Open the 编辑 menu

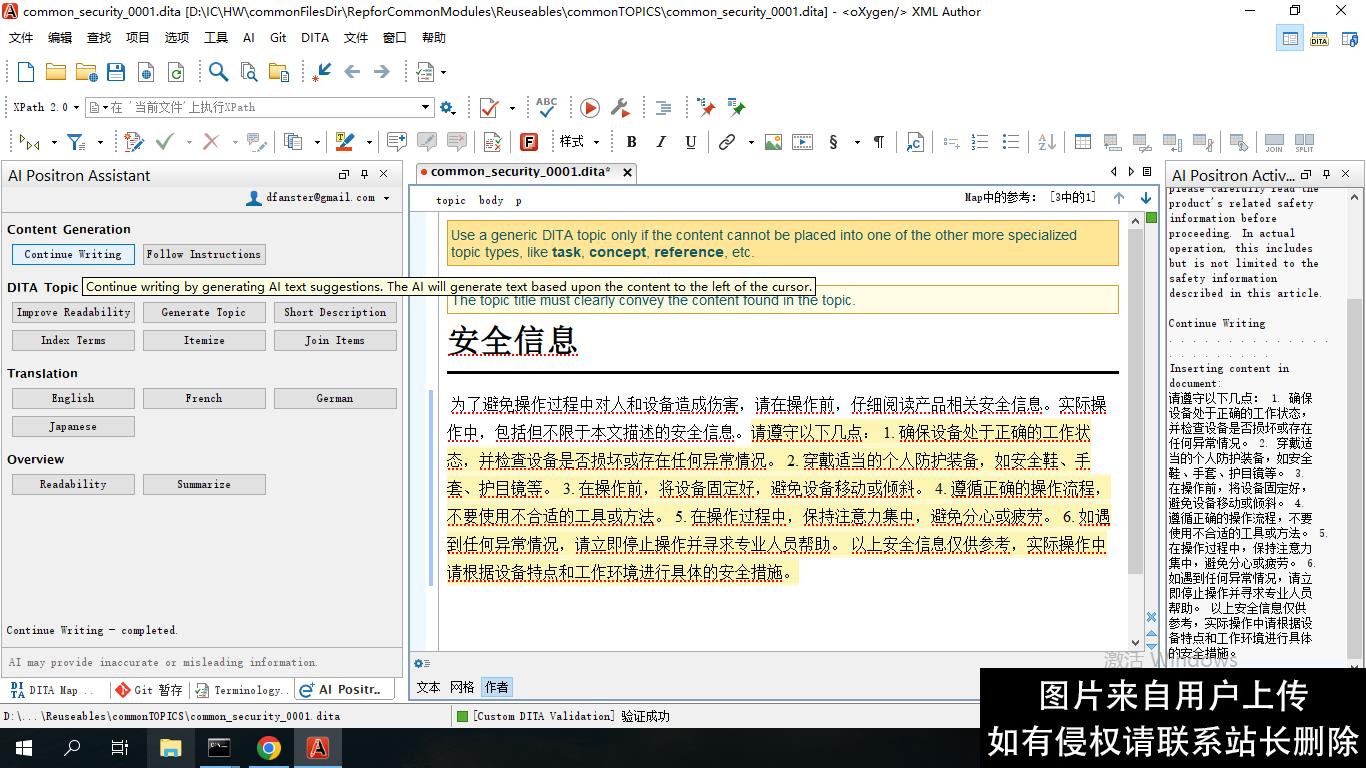(x=60, y=38)
